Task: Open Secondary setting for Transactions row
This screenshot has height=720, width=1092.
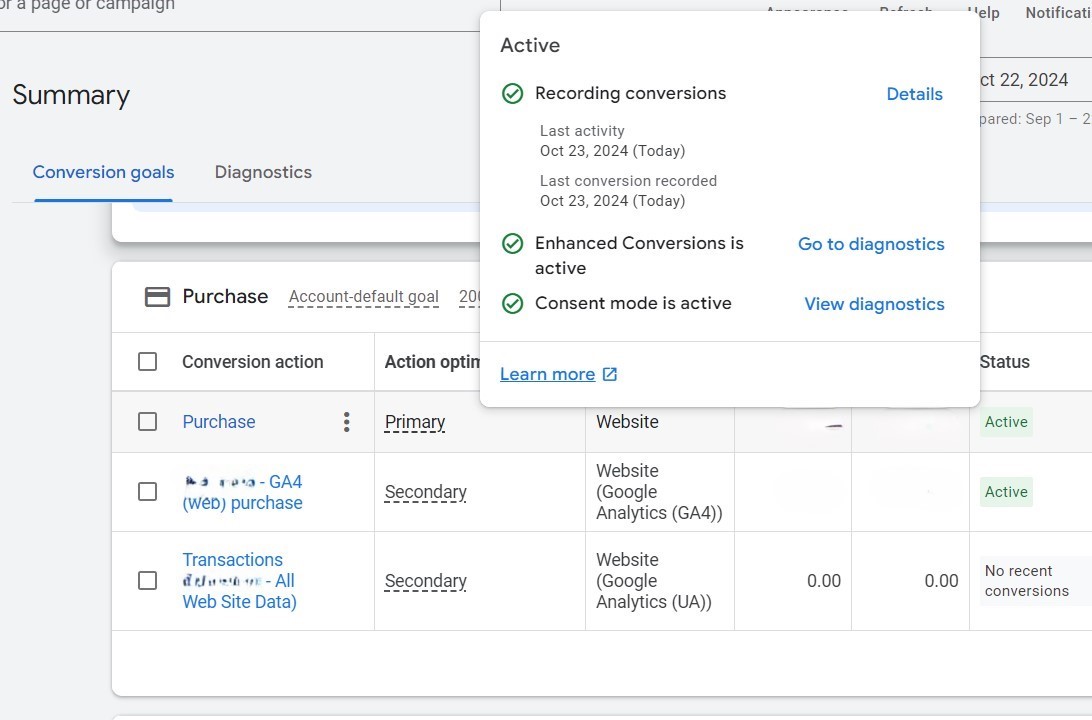Action: point(426,581)
